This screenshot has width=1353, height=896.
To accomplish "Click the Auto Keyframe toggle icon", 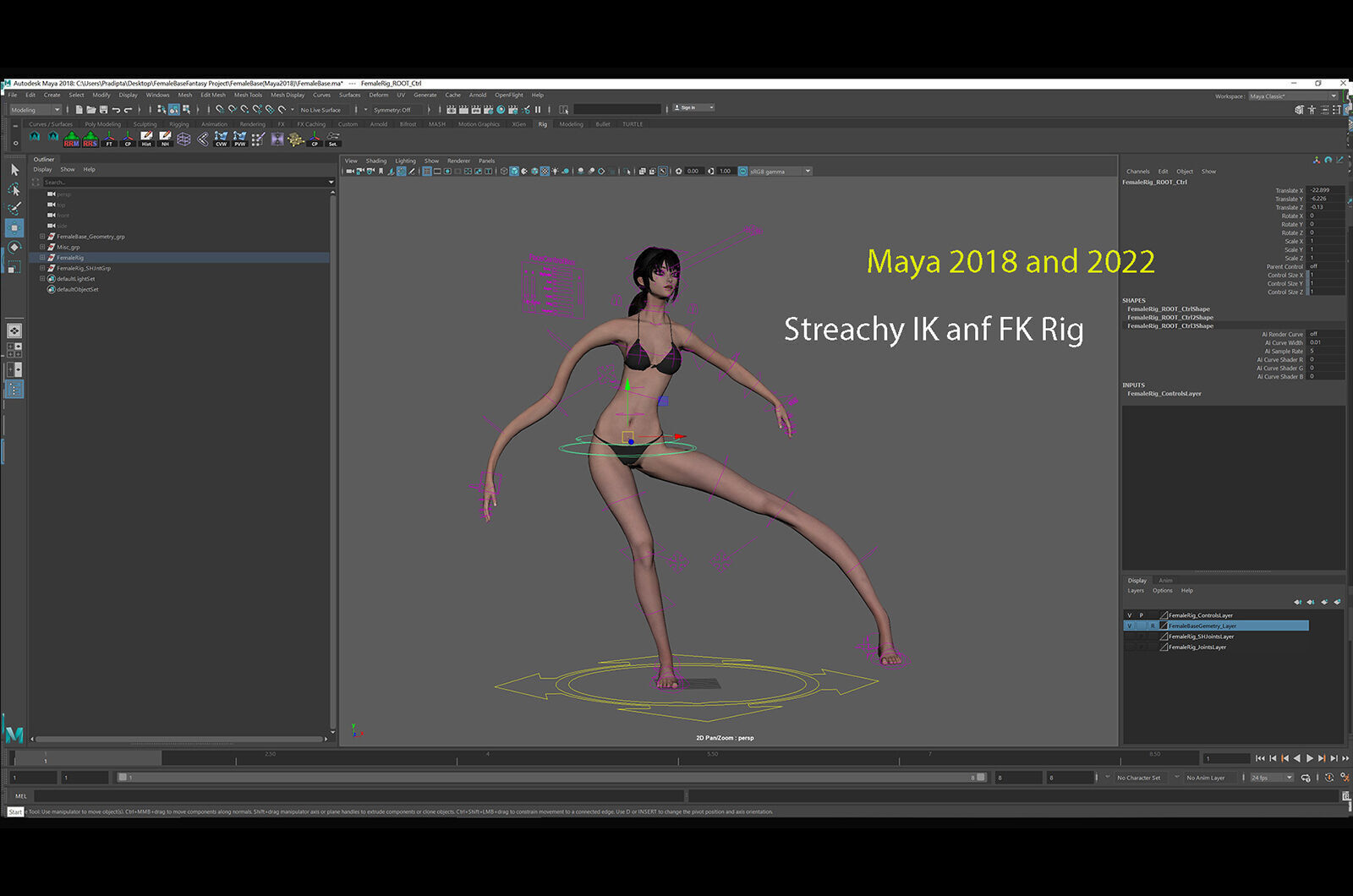I will pyautogui.click(x=1329, y=777).
